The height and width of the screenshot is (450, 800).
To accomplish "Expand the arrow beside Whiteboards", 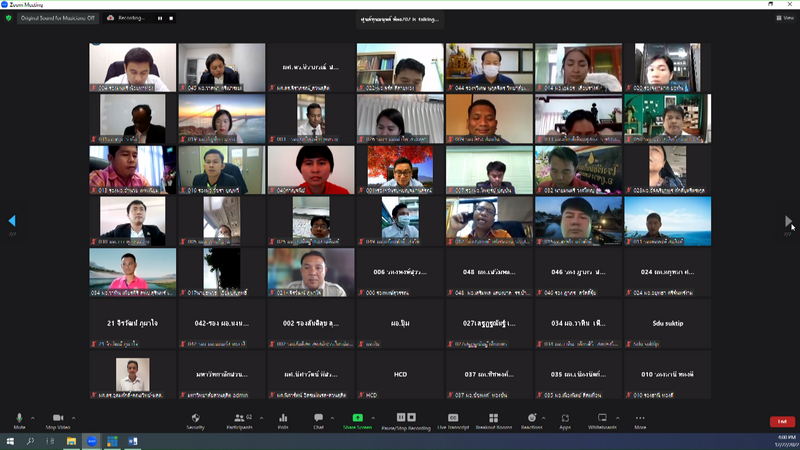I will pos(617,418).
